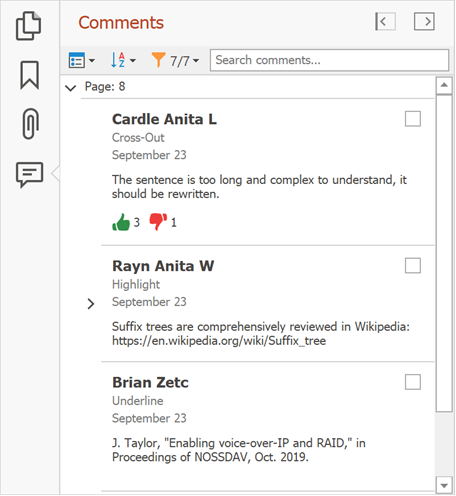Open the page thumbnails panel icon
The height and width of the screenshot is (496, 456).
point(29,26)
